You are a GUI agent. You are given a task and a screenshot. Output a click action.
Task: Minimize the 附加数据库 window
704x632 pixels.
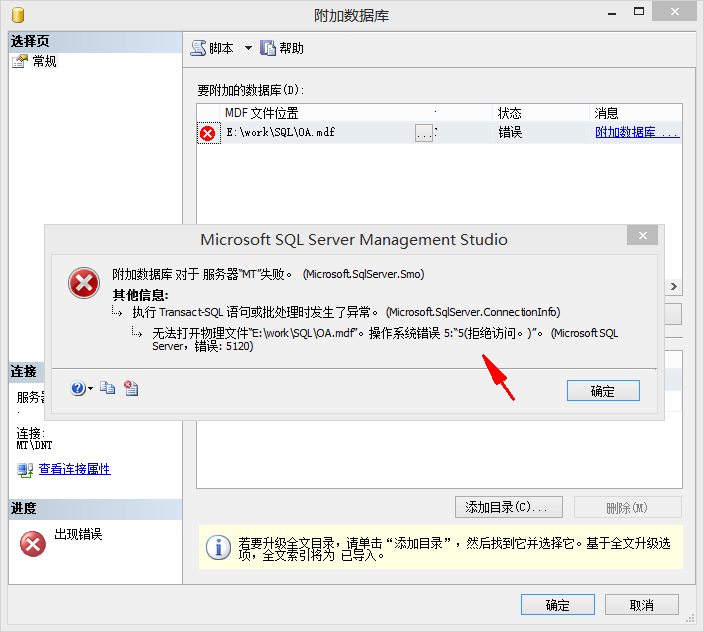(612, 13)
